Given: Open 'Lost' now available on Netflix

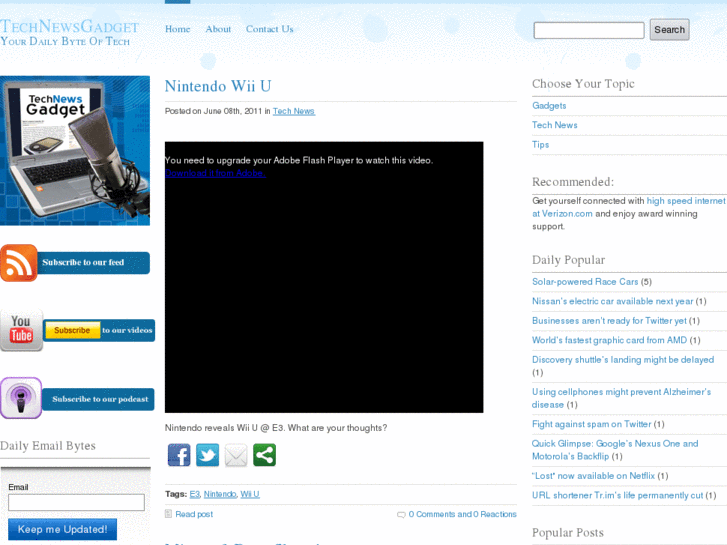Looking at the screenshot, I should tap(593, 476).
